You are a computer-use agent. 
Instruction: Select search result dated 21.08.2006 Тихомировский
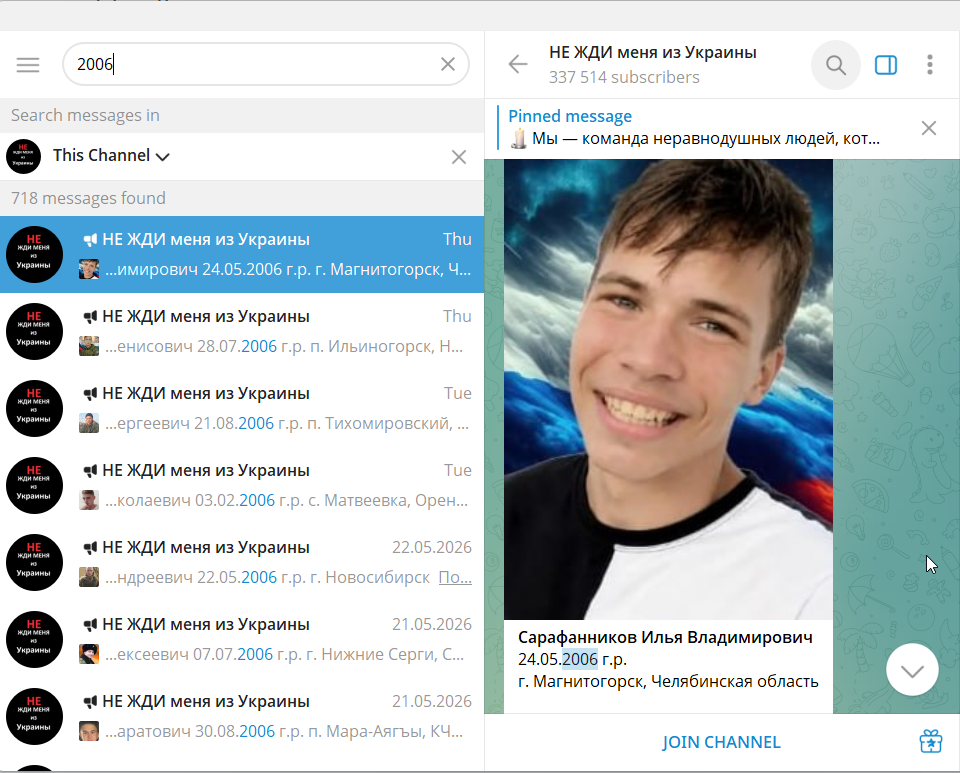pyautogui.click(x=242, y=408)
